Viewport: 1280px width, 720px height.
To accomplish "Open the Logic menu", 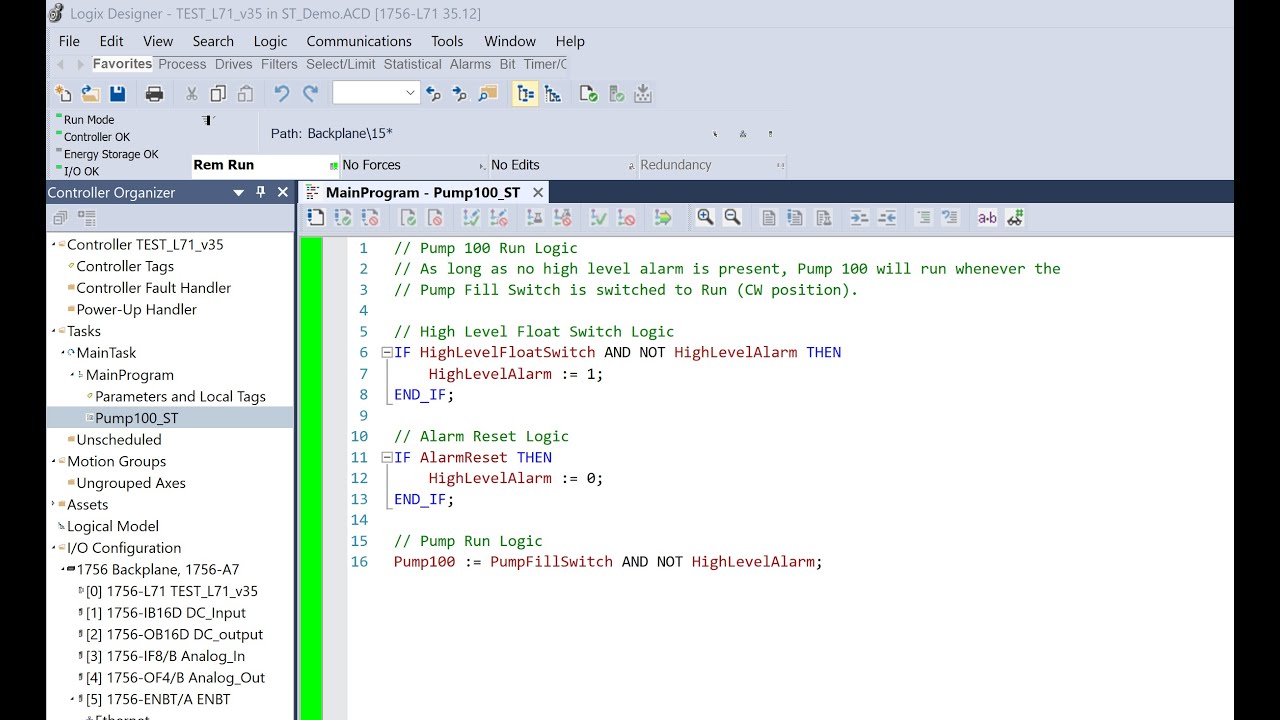I will click(270, 41).
